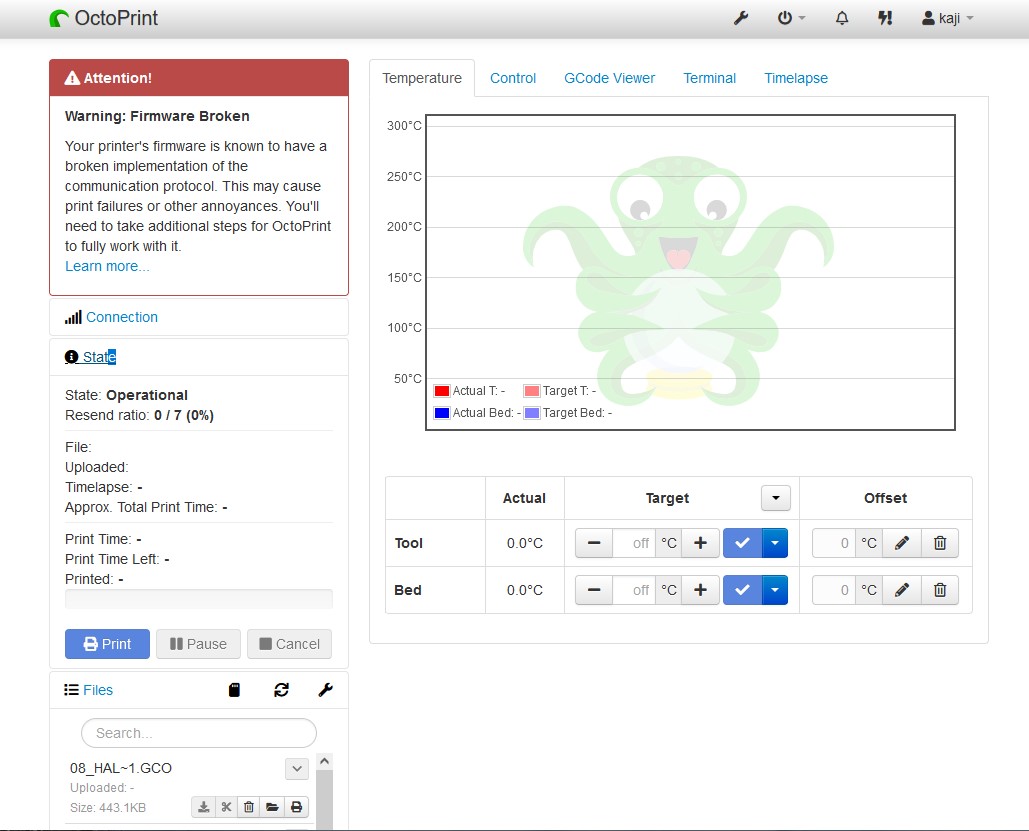Increase the Bed target temperature with plus
This screenshot has width=1029, height=831.
(700, 590)
